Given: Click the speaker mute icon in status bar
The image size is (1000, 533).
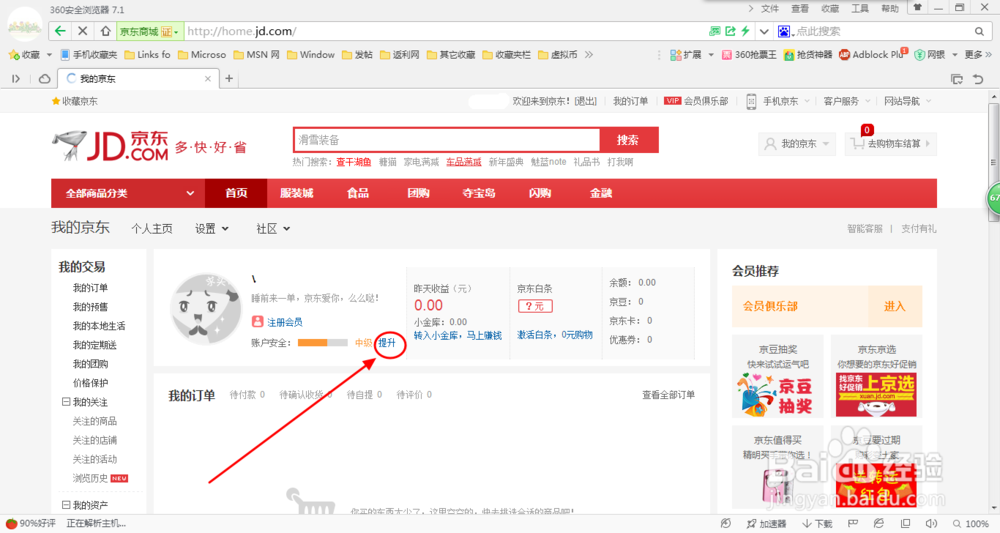Looking at the screenshot, I should [x=931, y=523].
